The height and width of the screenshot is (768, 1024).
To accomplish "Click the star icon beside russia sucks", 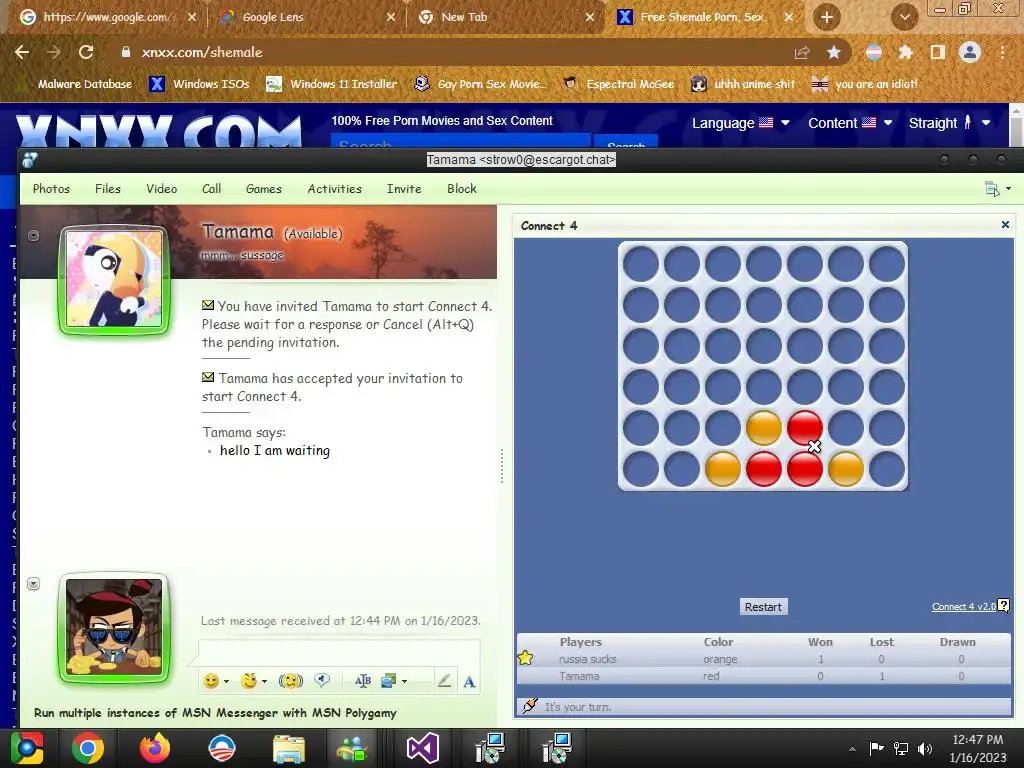I will 525,658.
